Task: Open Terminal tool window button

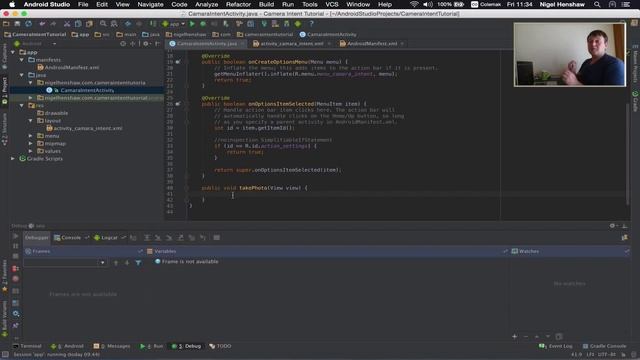Action: [x=27, y=346]
